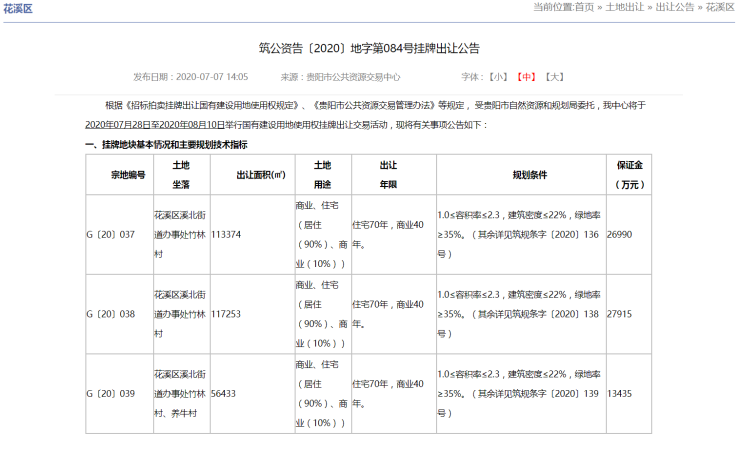Select parcel number G〔20〕037
740x452 pixels.
pyautogui.click(x=110, y=234)
